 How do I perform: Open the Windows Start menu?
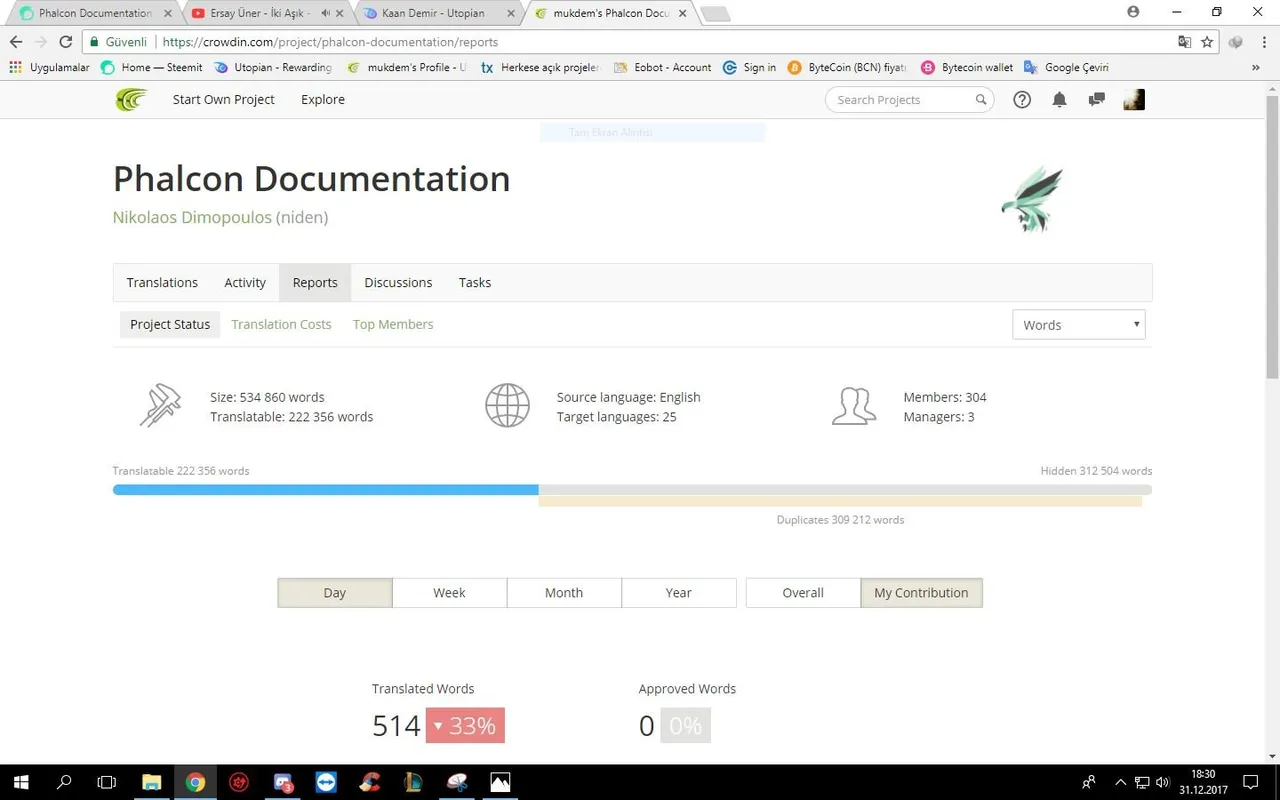pos(20,782)
